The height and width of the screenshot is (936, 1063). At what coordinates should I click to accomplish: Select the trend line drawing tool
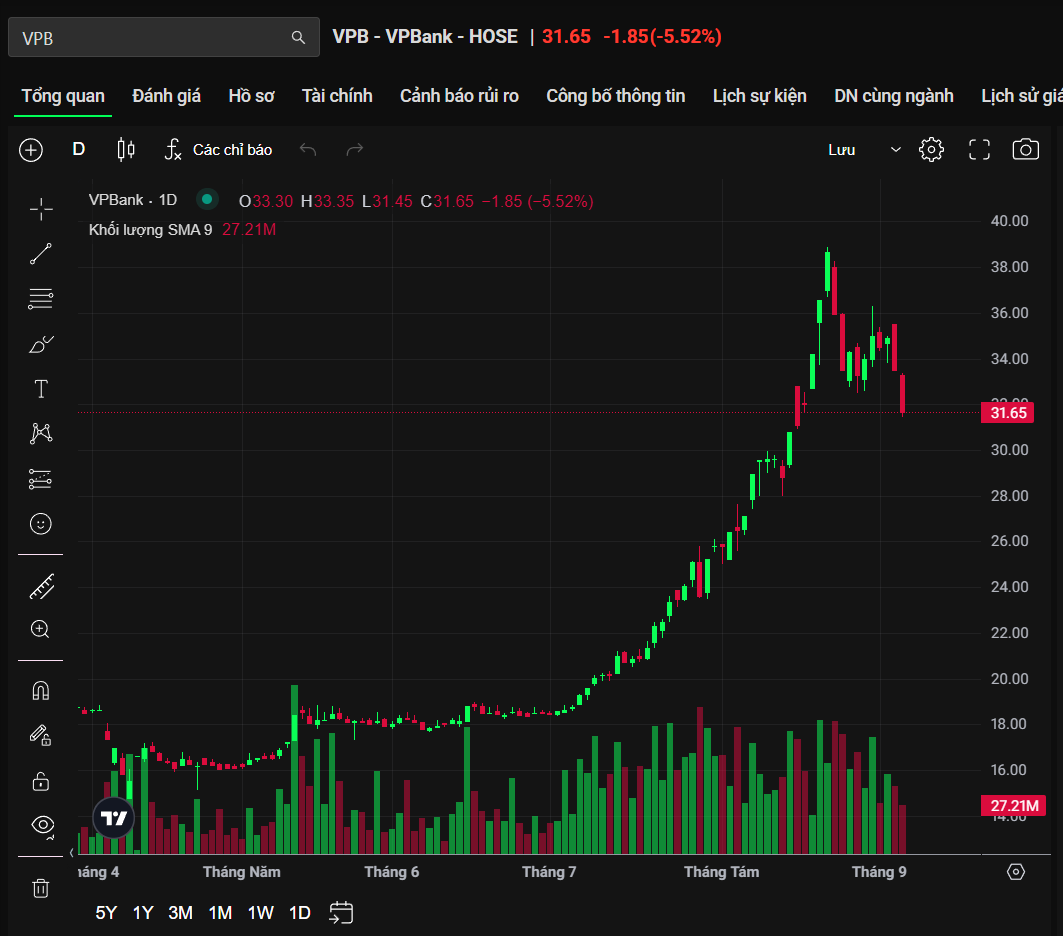(x=41, y=254)
